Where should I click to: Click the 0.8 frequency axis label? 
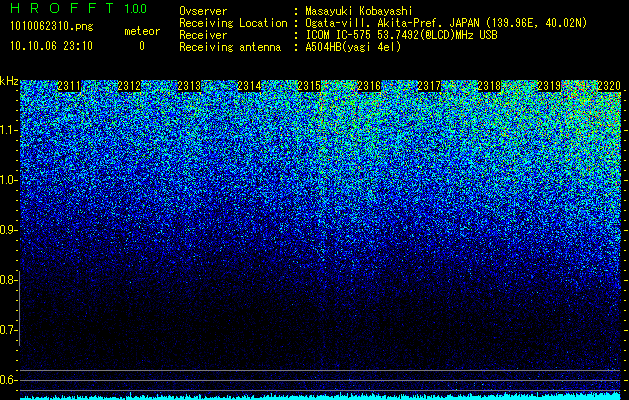(x=8, y=280)
